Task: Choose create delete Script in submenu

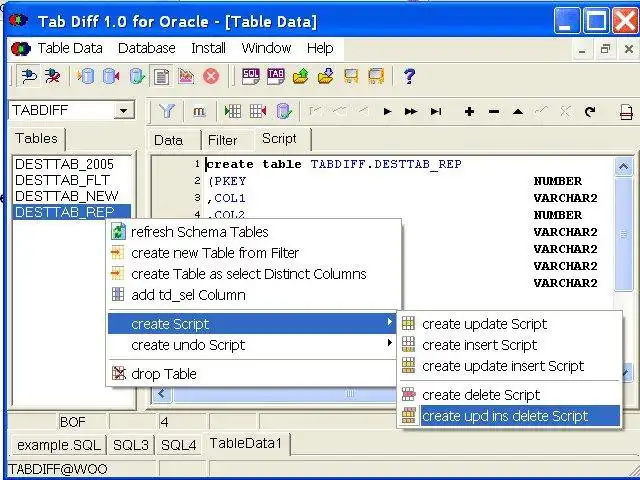Action: [509, 395]
